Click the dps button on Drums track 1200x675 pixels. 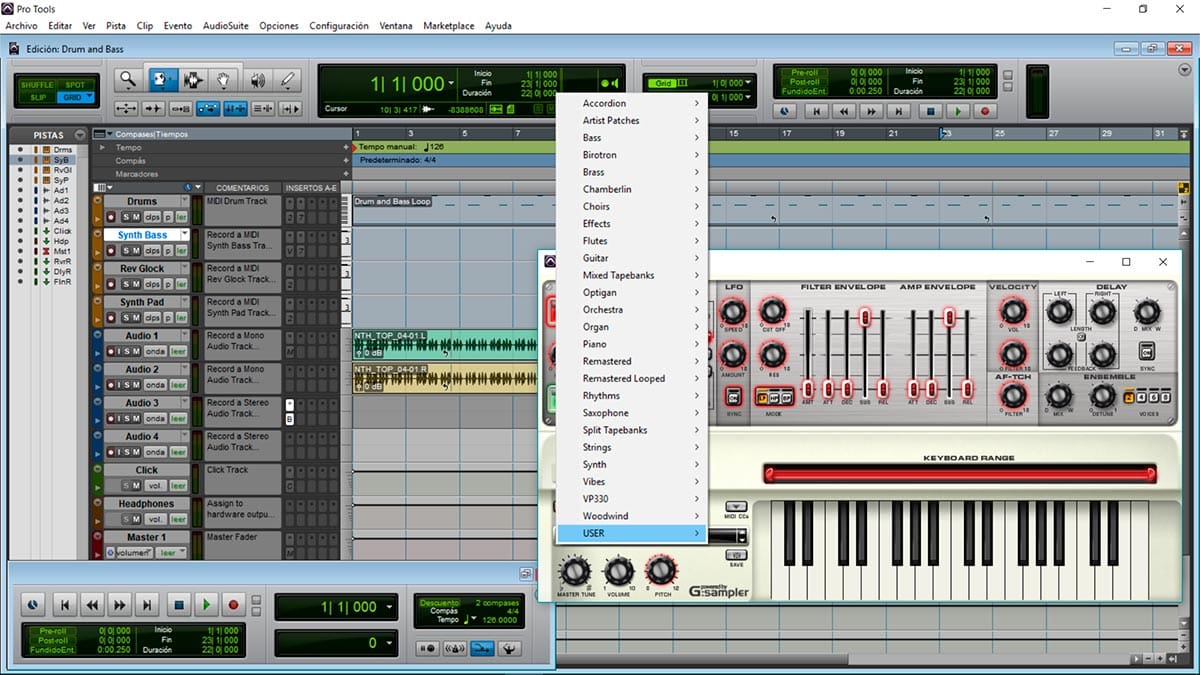pos(152,217)
